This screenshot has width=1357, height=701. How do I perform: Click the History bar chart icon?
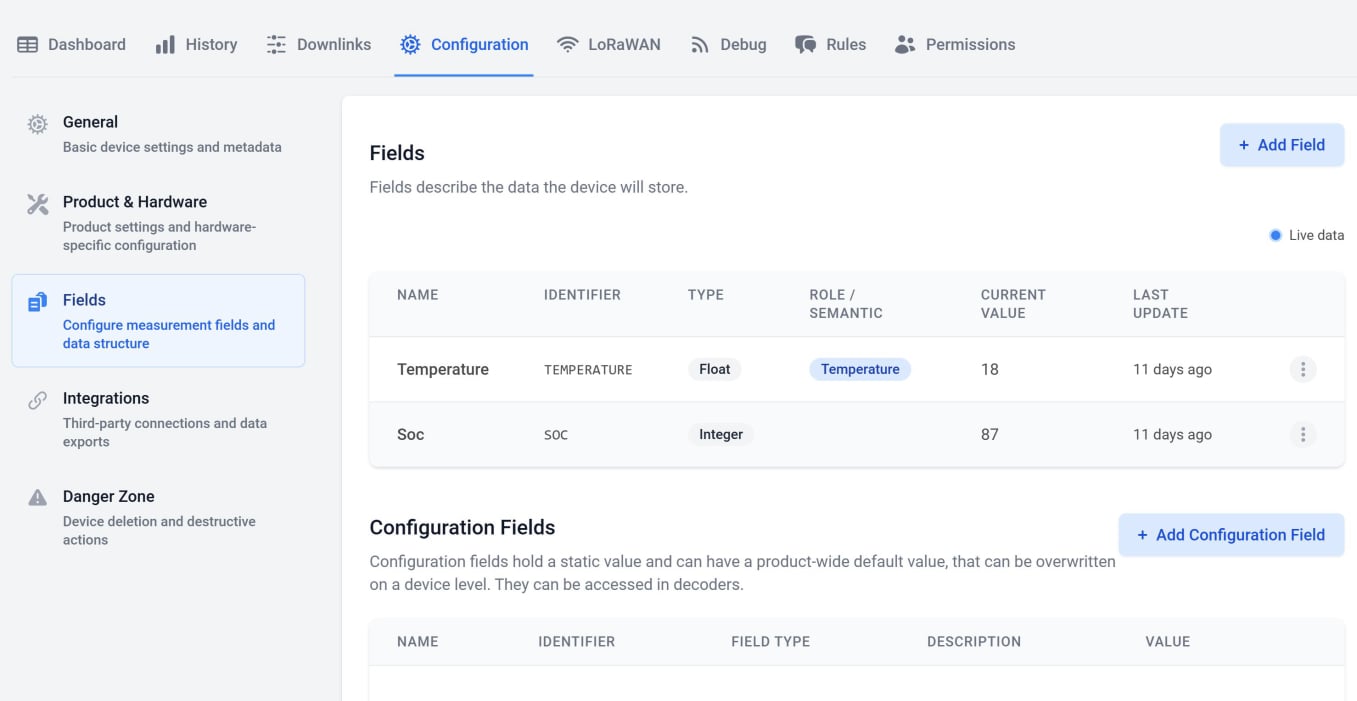click(165, 45)
